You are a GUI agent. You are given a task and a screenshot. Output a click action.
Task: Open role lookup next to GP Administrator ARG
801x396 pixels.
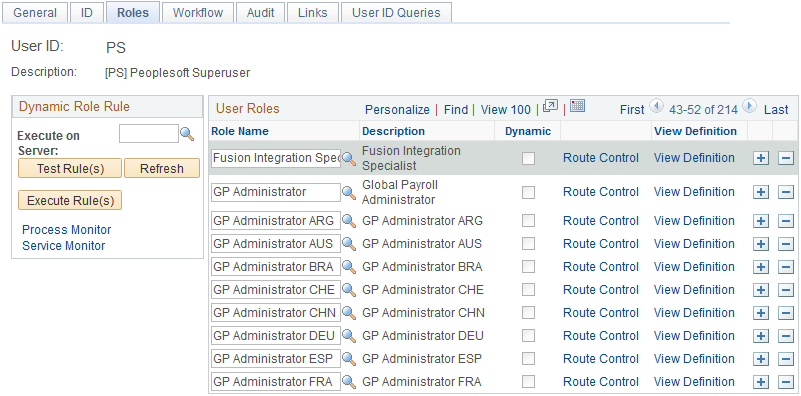click(349, 221)
